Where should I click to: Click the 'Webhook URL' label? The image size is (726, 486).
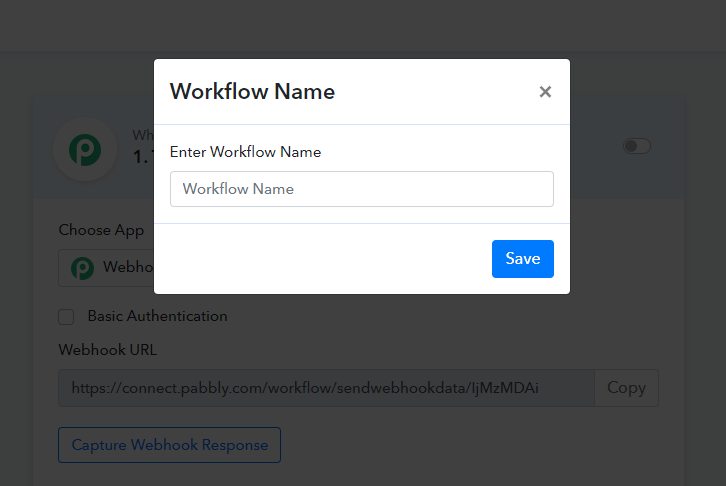(107, 350)
